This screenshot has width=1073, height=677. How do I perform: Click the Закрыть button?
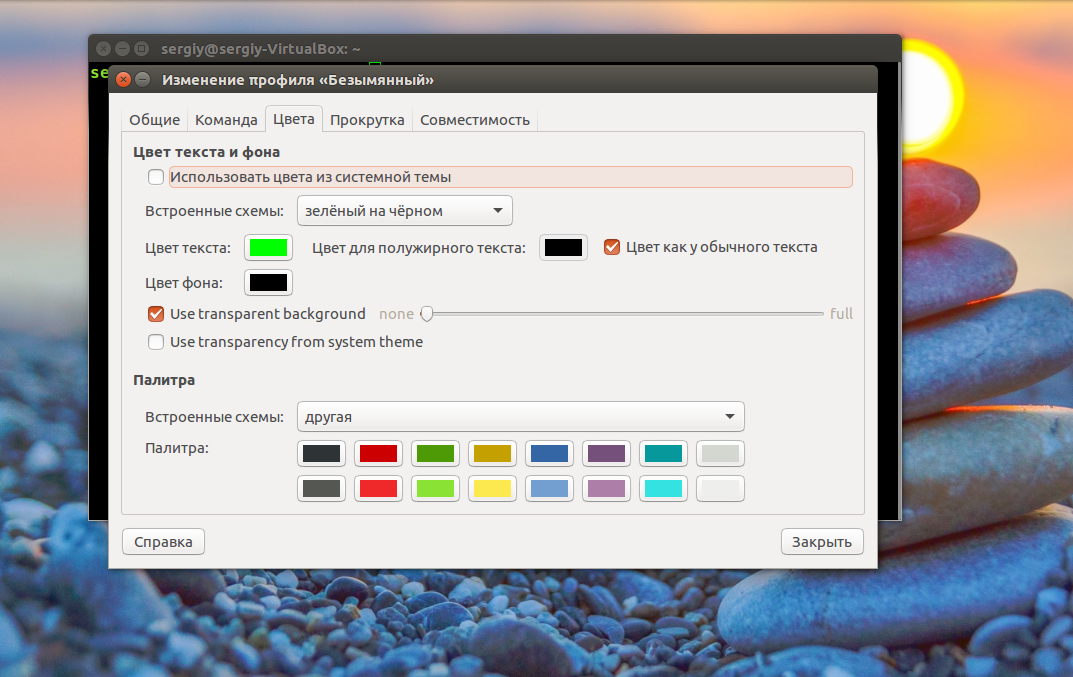tap(822, 542)
